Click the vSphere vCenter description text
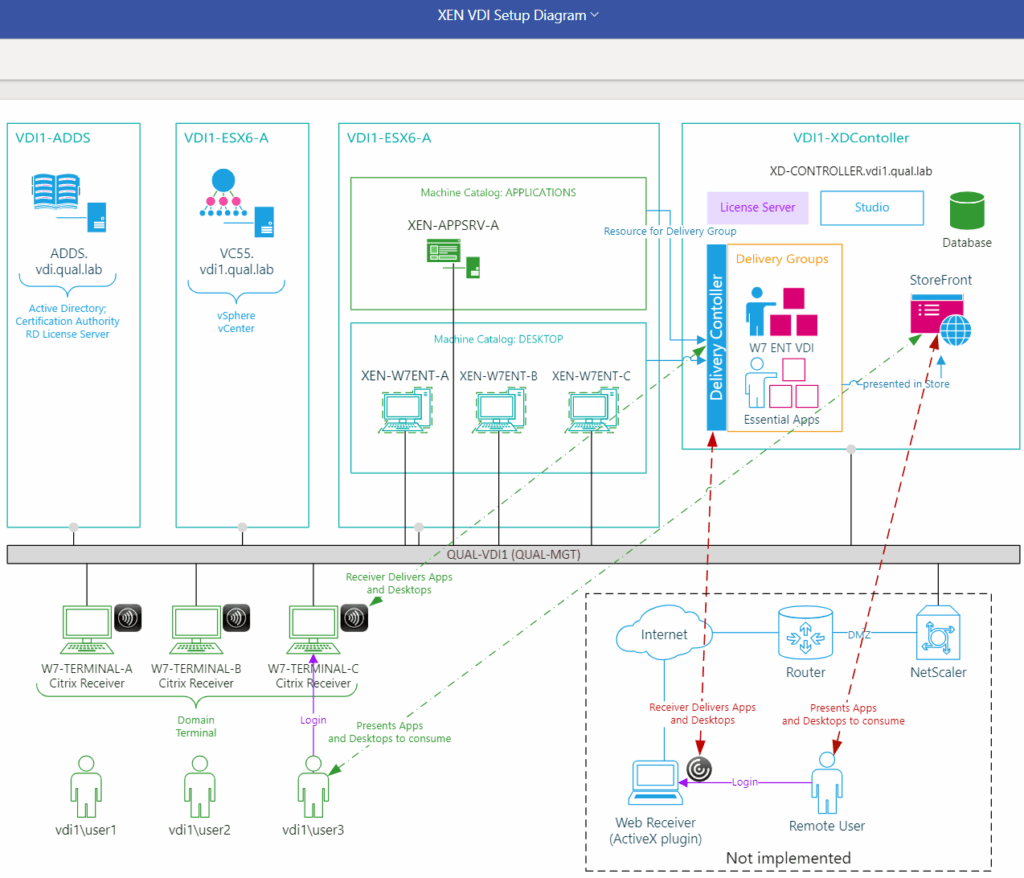This screenshot has height=878, width=1024. 236,322
